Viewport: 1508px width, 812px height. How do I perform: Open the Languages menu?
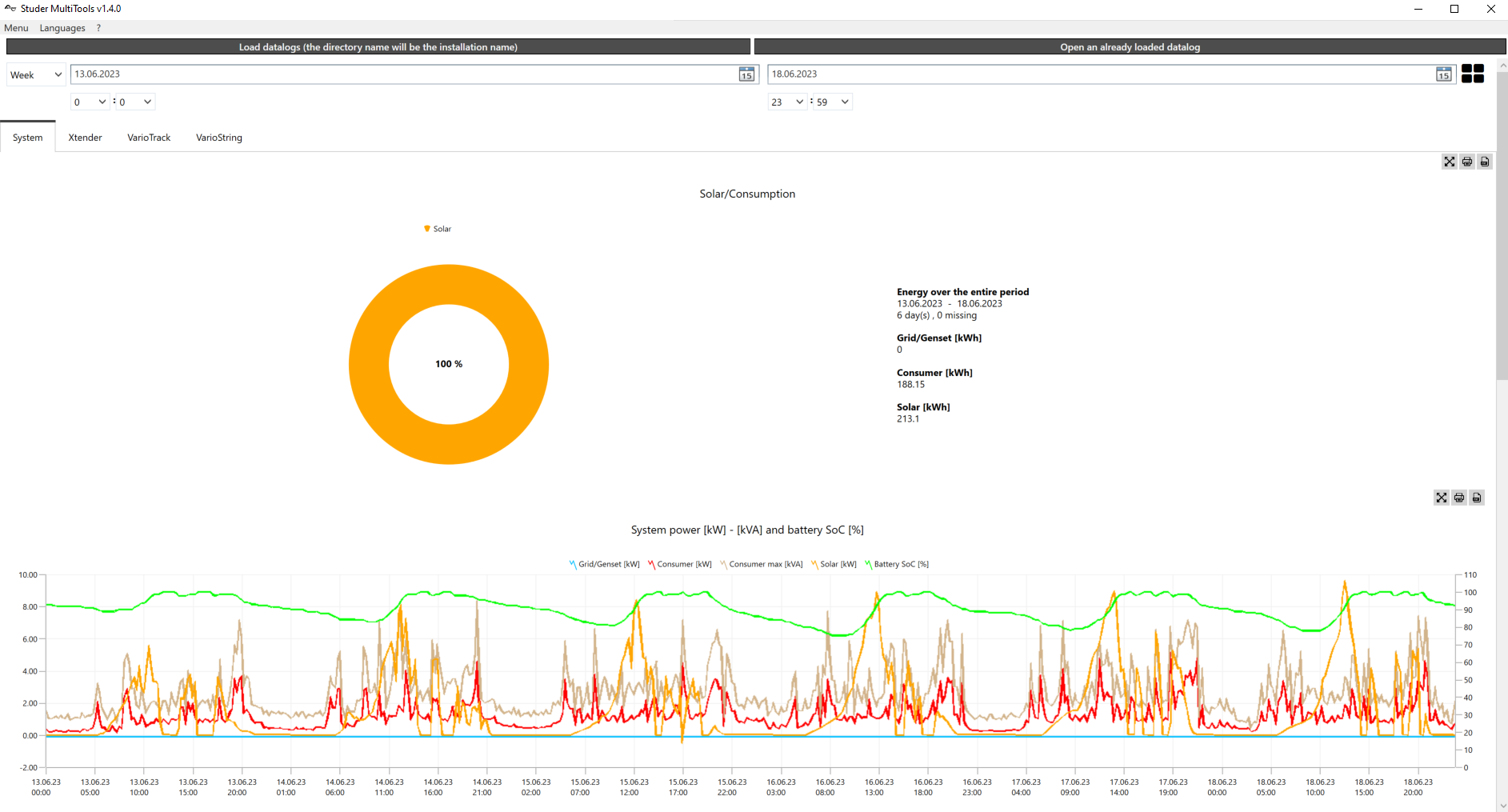click(62, 28)
